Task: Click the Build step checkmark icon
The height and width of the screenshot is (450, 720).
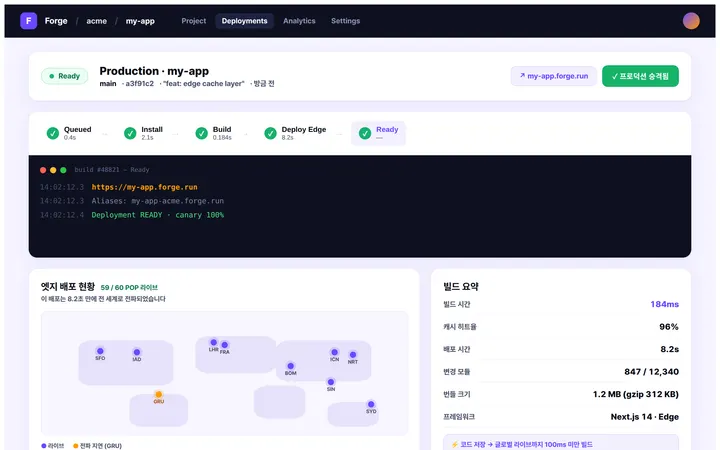Action: tap(202, 133)
